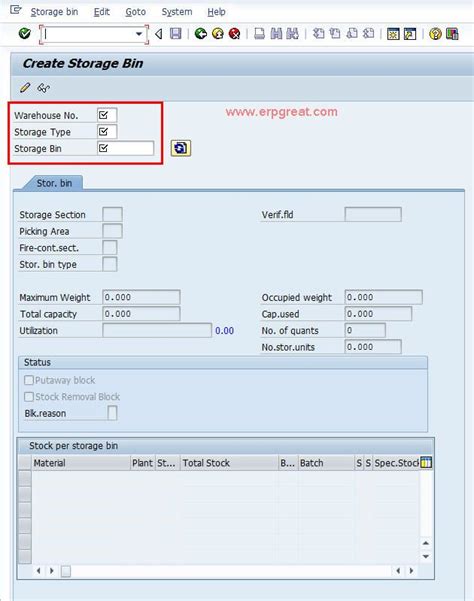474x601 pixels.
Task: Click the Batch column header
Action: [326, 463]
